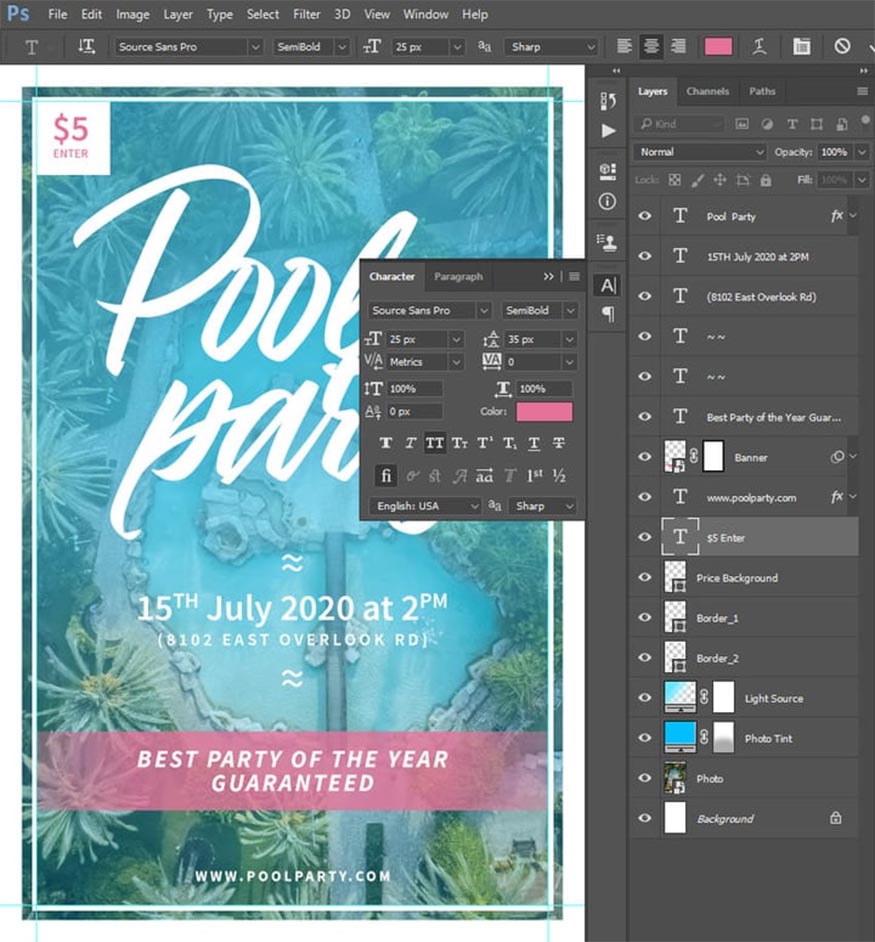The height and width of the screenshot is (942, 875).
Task: Cancel current edits with the circle-slash icon
Action: coord(842,46)
